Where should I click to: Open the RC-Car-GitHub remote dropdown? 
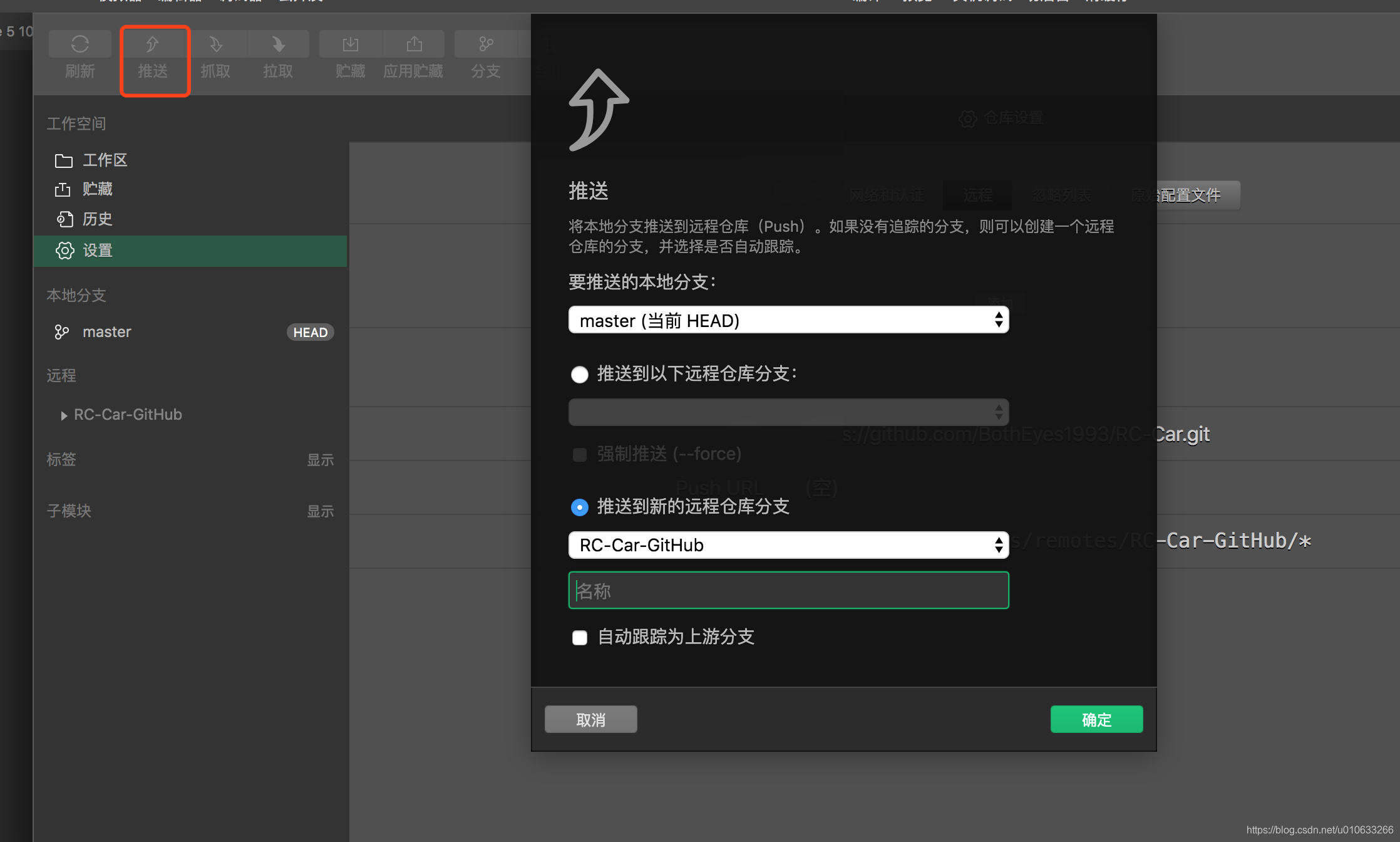point(789,545)
